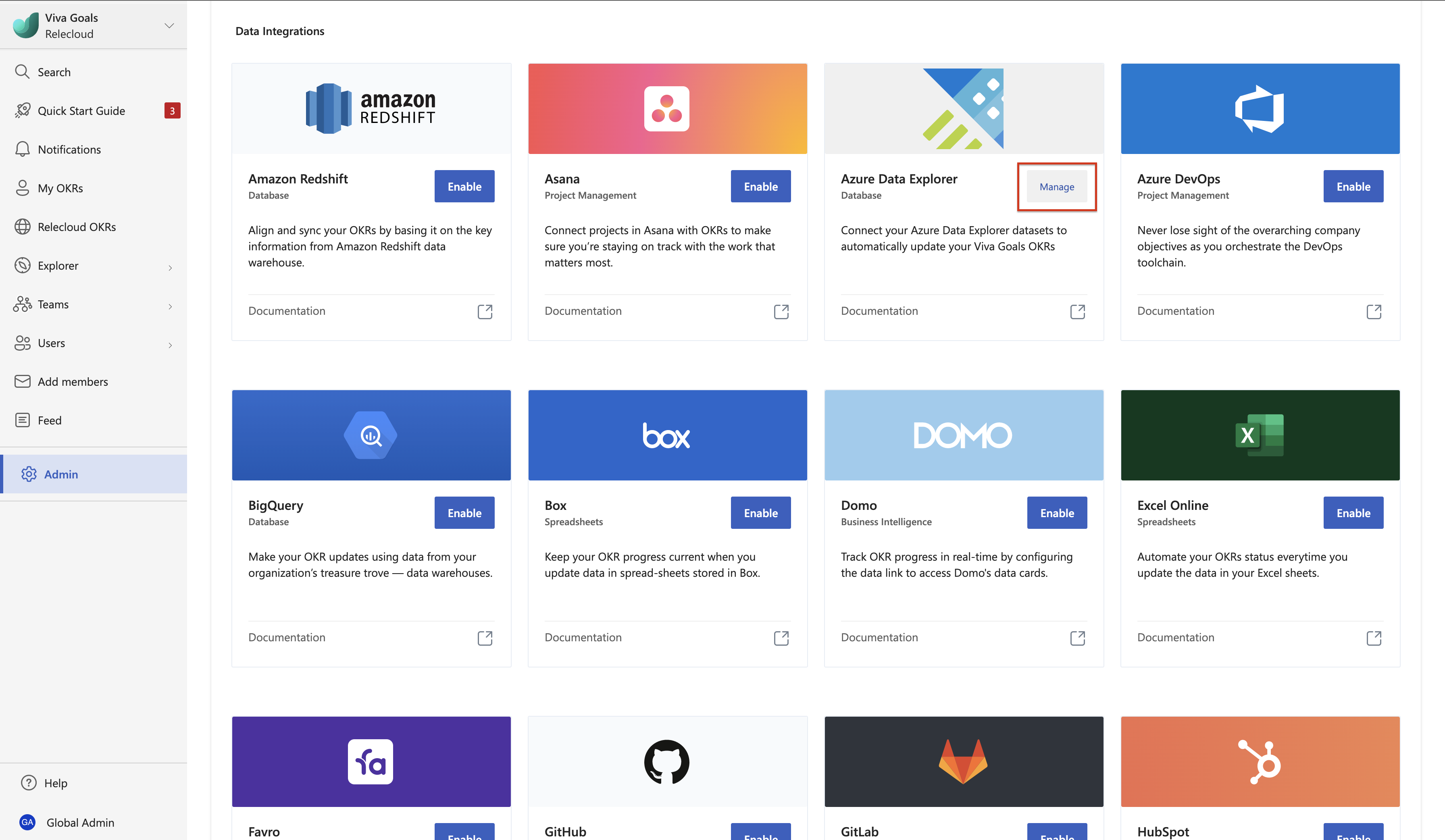The image size is (1445, 840).
Task: Click the Feed icon in sidebar
Action: (22, 420)
